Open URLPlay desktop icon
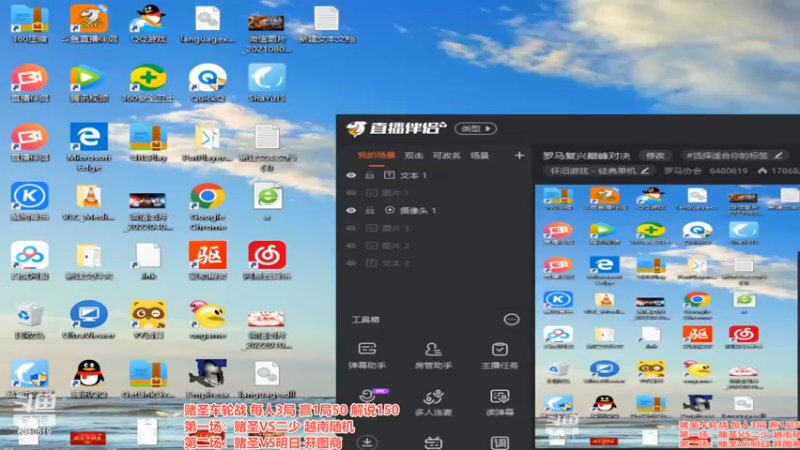The image size is (800, 450). pos(148,143)
